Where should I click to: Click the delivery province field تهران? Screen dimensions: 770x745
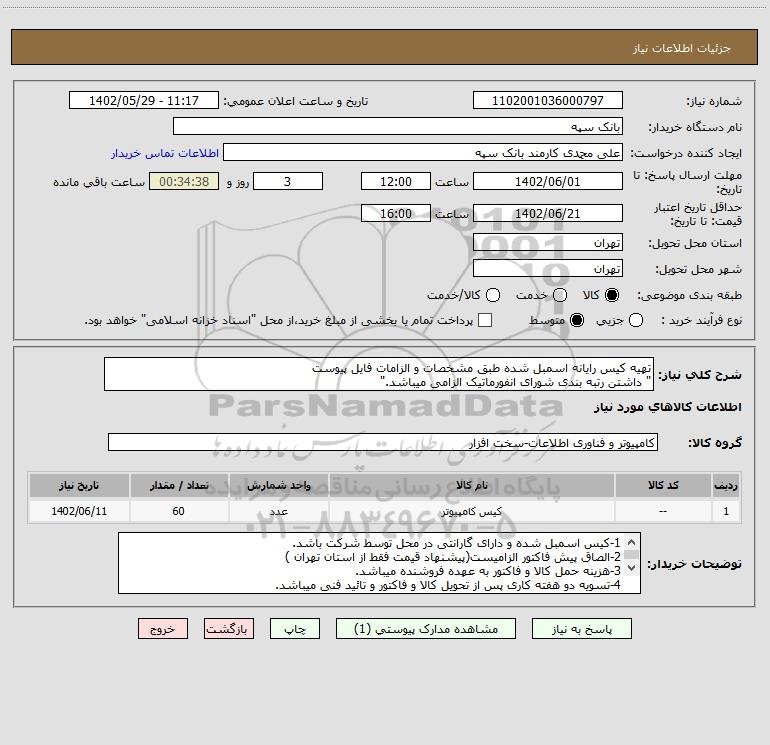548,242
